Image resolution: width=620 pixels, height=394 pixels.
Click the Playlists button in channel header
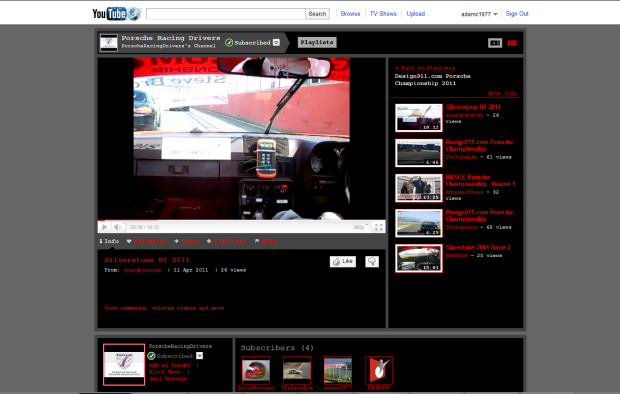click(x=317, y=42)
